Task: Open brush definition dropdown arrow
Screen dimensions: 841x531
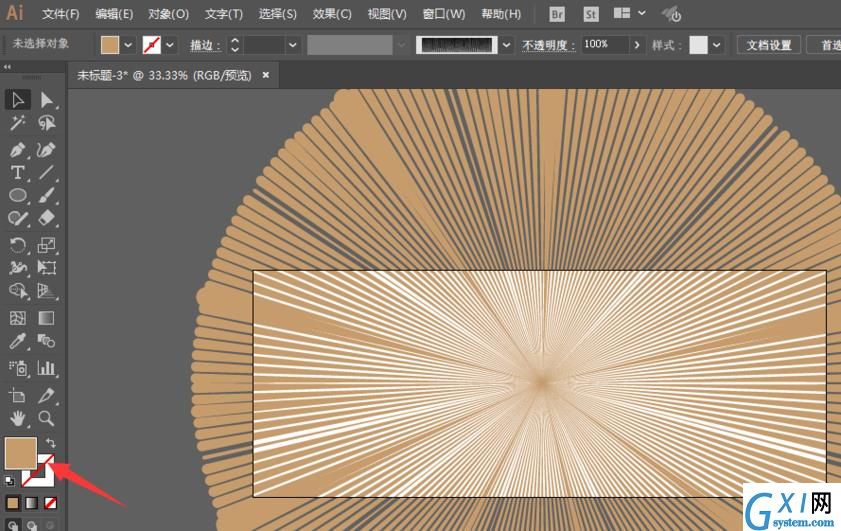Action: pos(506,45)
